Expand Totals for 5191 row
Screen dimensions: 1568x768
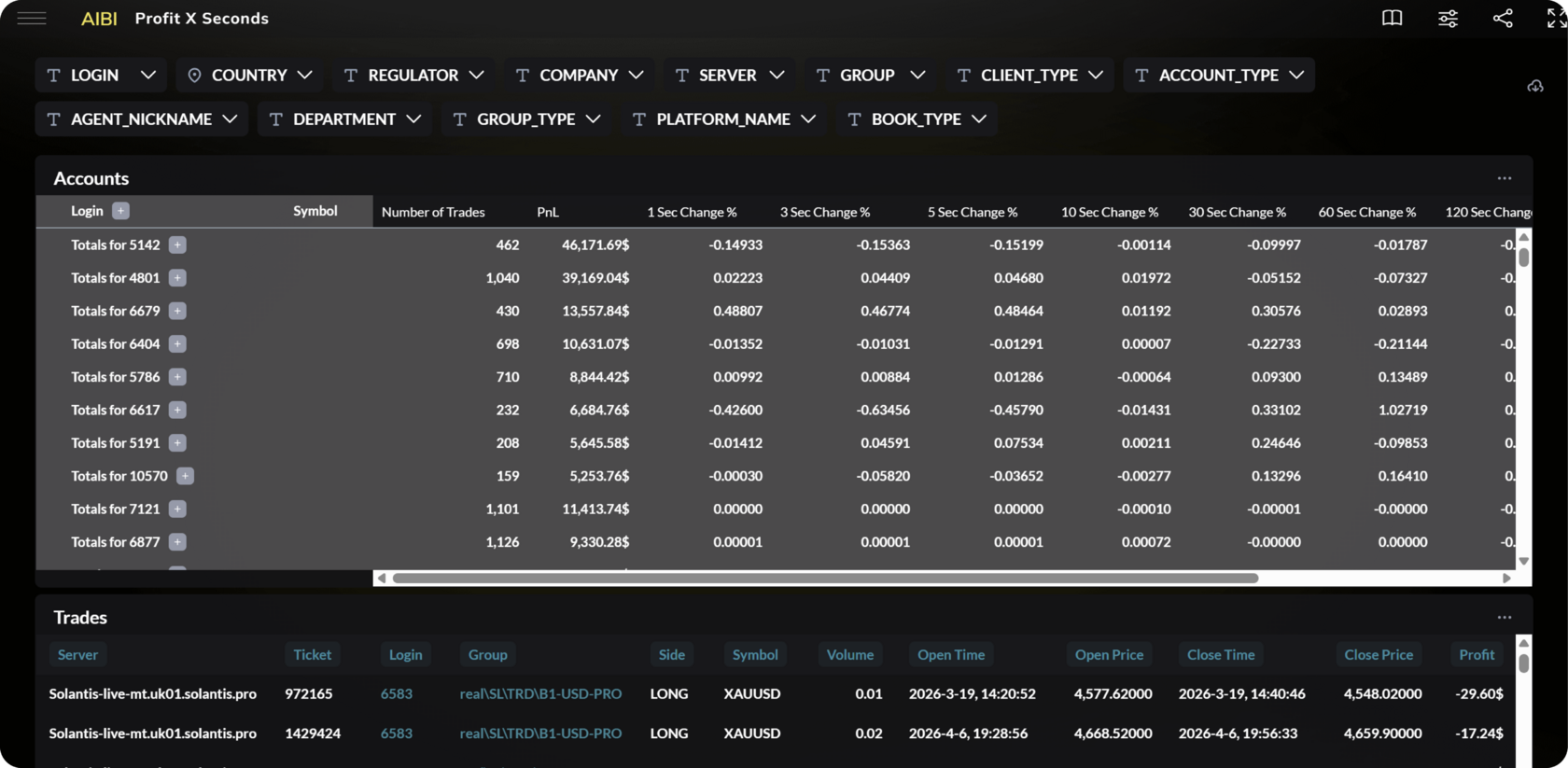click(177, 443)
